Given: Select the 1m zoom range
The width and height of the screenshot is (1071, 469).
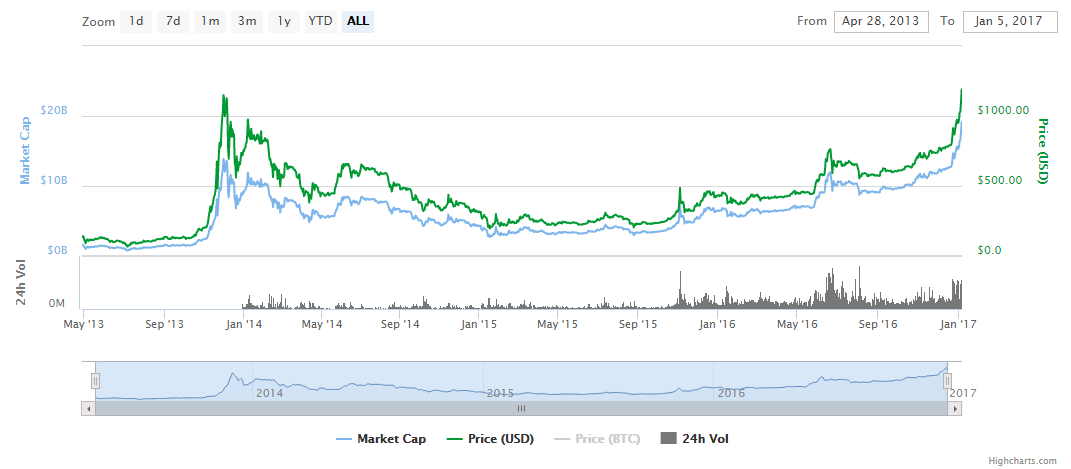Looking at the screenshot, I should point(210,21).
